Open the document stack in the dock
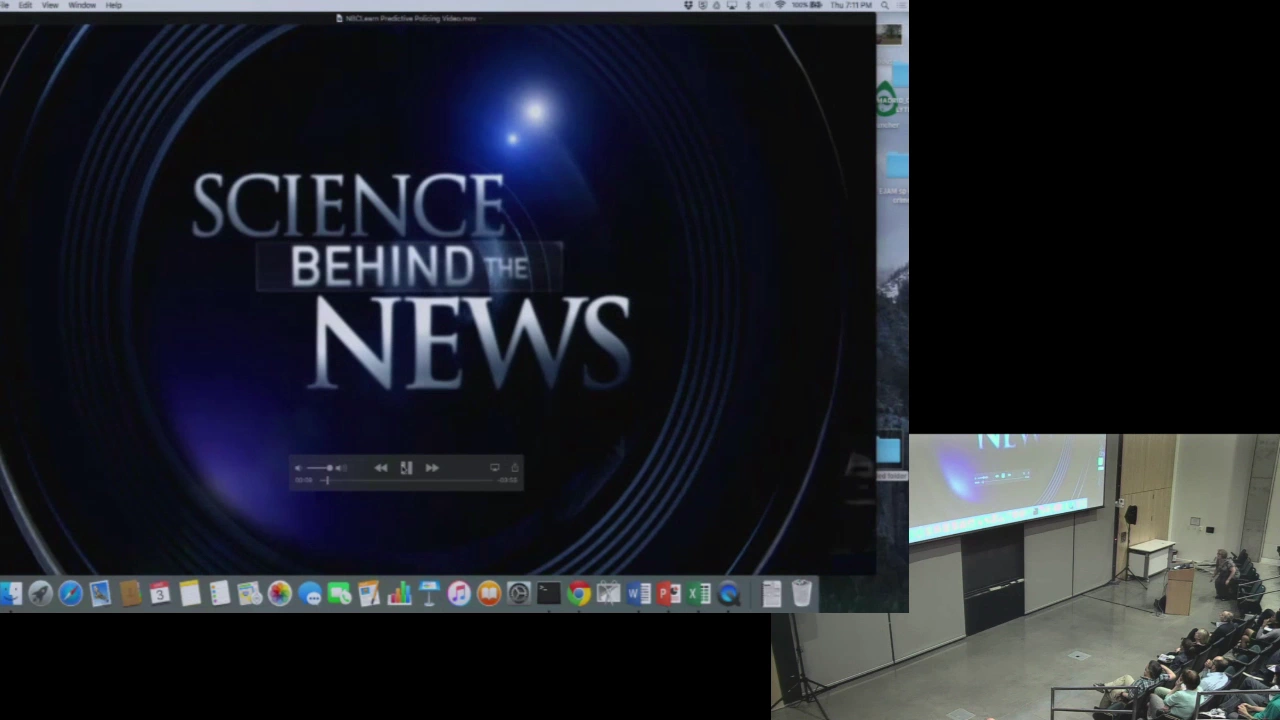1280x720 pixels. [772, 593]
